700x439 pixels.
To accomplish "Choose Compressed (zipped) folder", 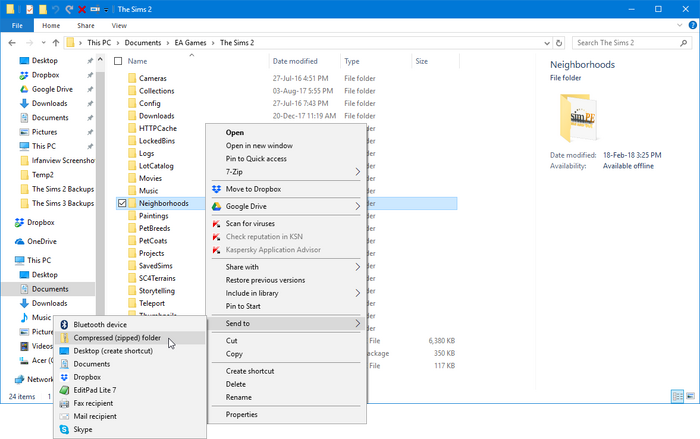I will click(117, 338).
